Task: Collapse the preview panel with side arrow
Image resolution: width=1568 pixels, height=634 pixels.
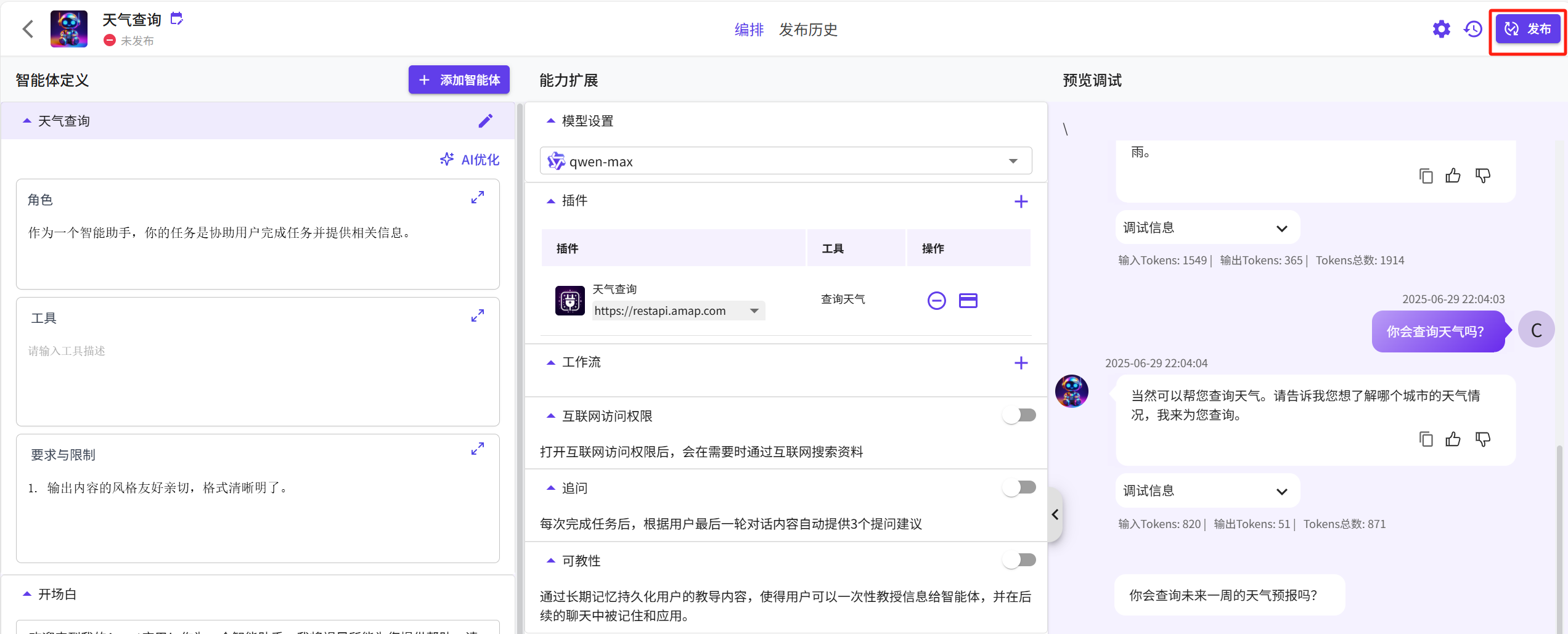Action: [x=1055, y=514]
